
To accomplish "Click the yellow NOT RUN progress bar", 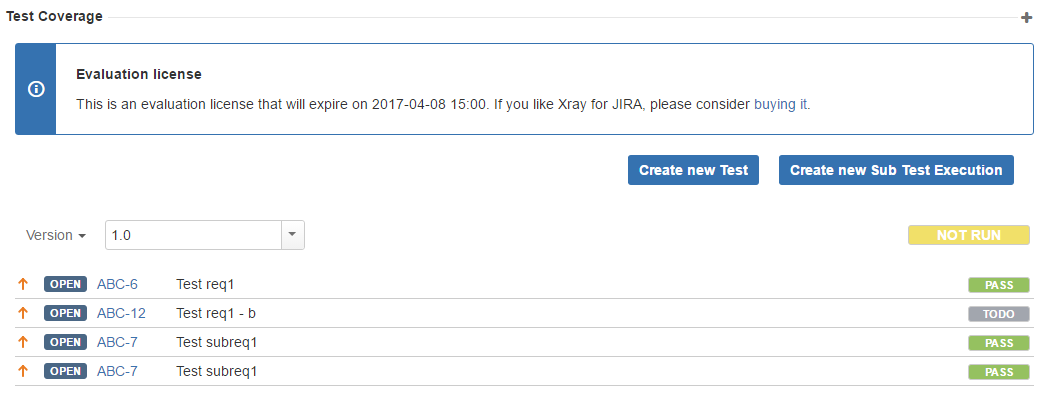I will (x=968, y=235).
